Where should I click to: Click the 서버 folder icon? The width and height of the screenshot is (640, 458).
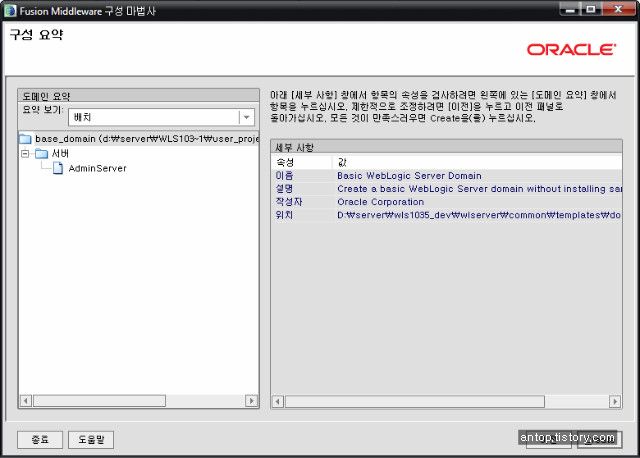pyautogui.click(x=41, y=153)
